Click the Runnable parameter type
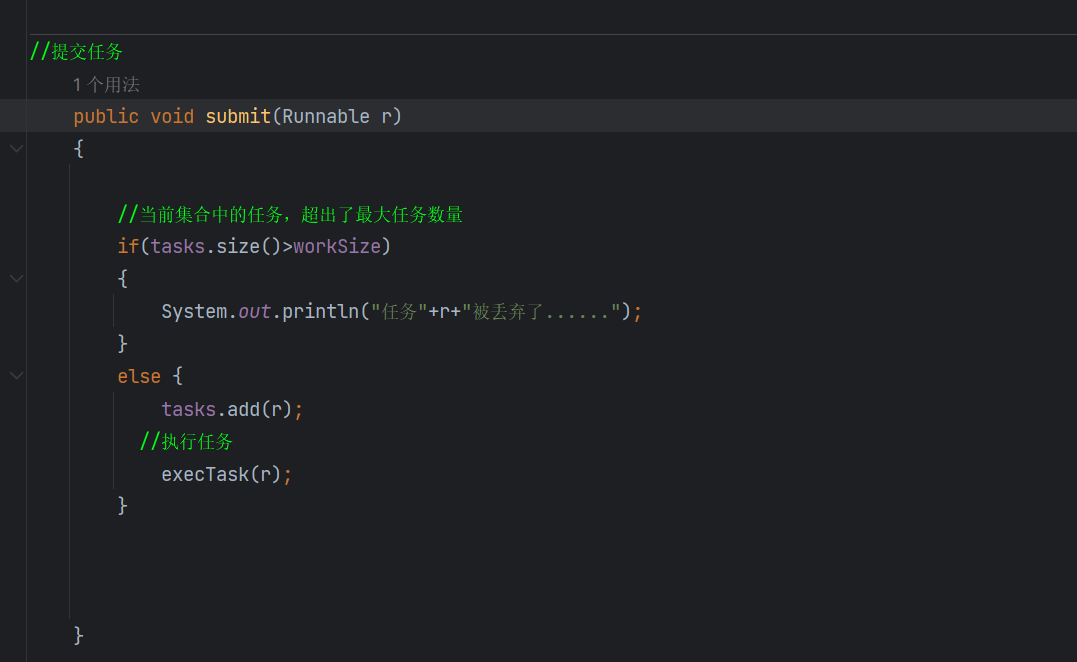The width and height of the screenshot is (1077, 662). coord(326,116)
